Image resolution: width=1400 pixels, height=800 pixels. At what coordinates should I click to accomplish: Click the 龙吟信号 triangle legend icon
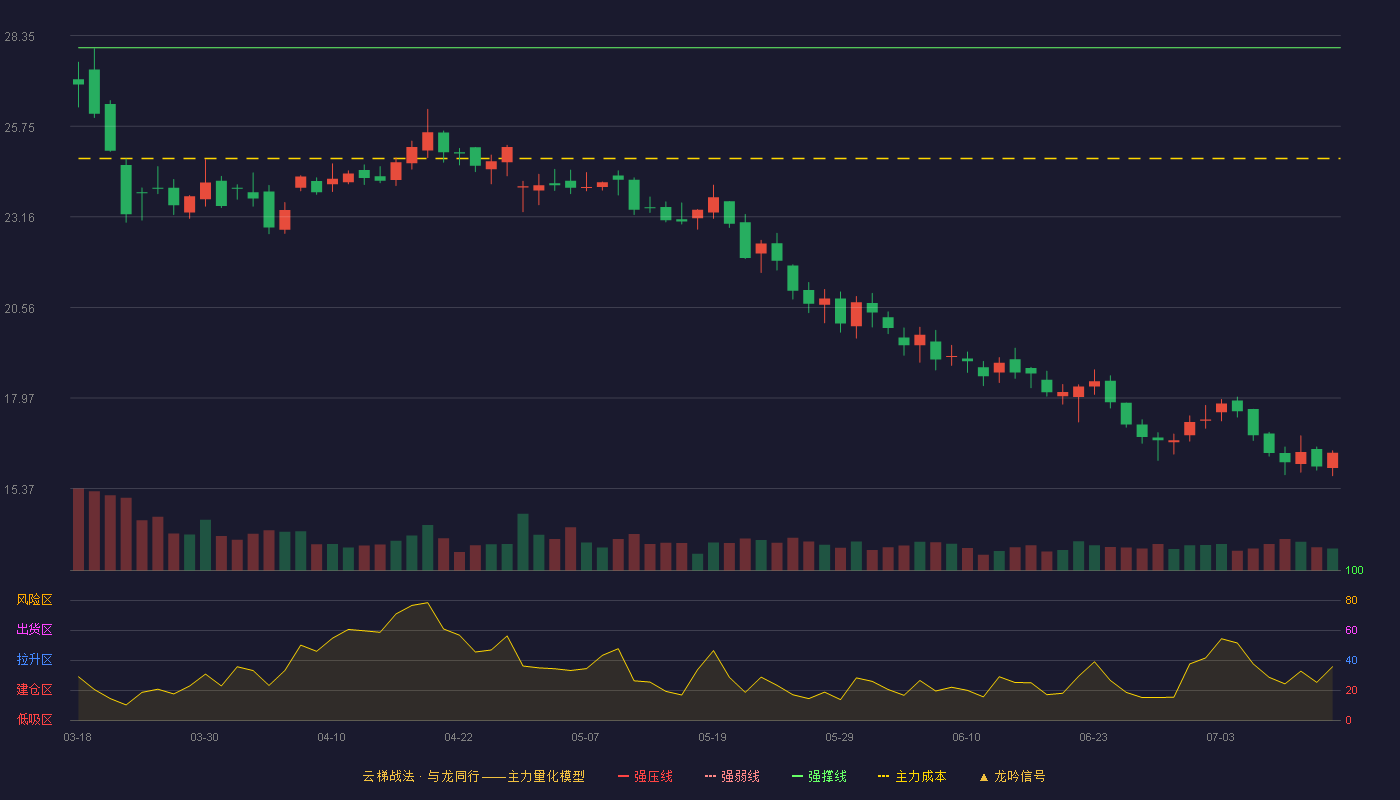click(x=984, y=776)
